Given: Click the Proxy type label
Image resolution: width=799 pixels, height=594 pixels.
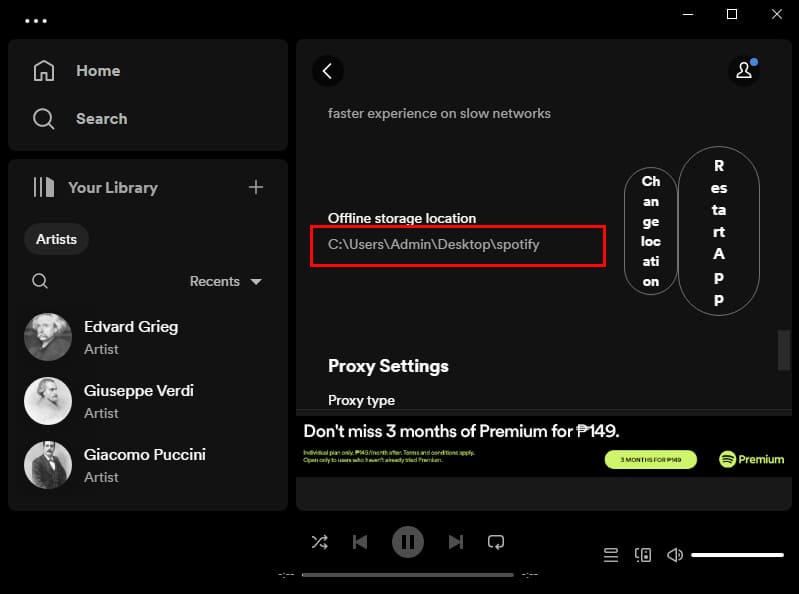Looking at the screenshot, I should [x=361, y=400].
